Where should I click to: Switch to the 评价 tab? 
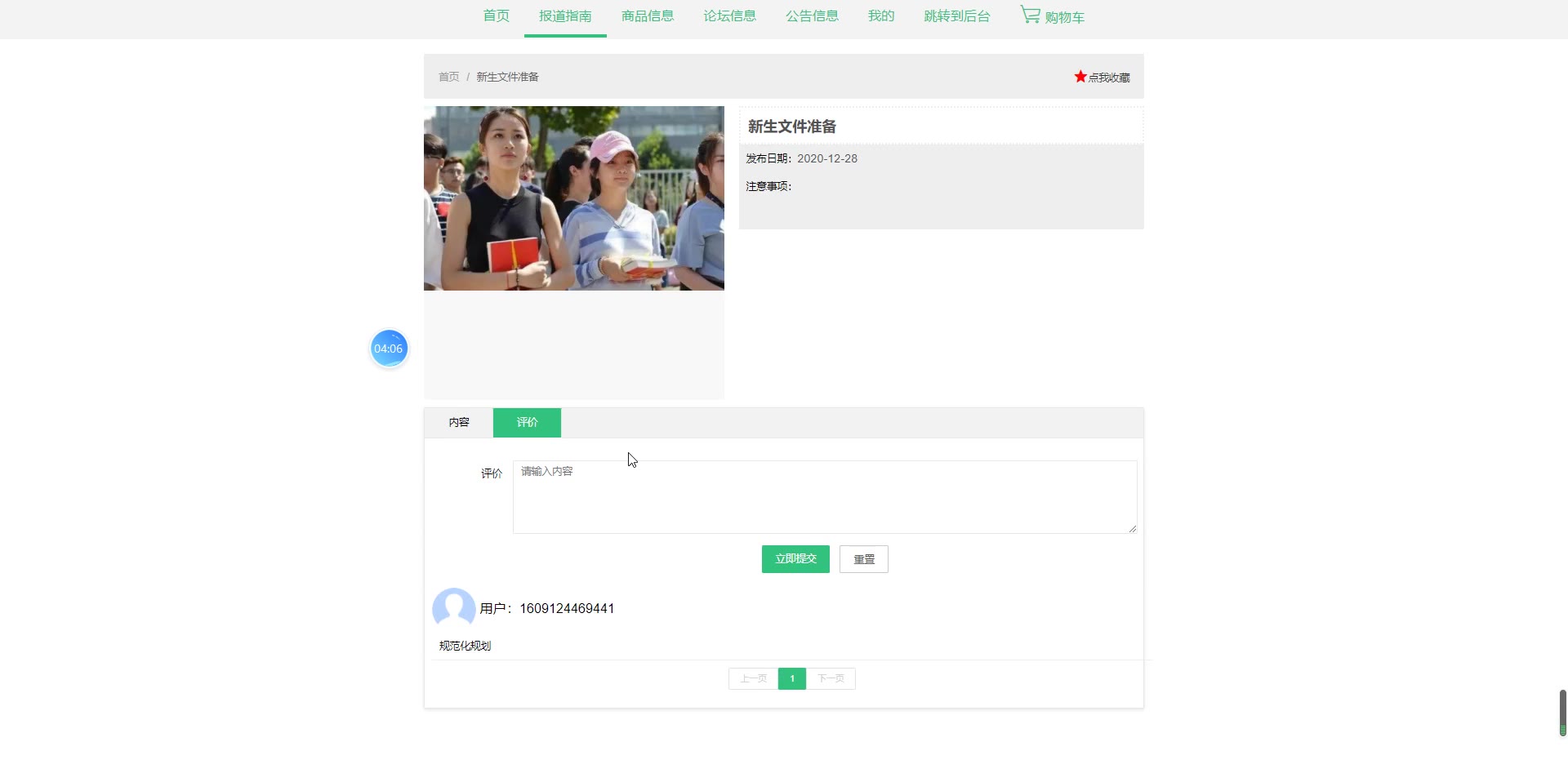tap(527, 422)
